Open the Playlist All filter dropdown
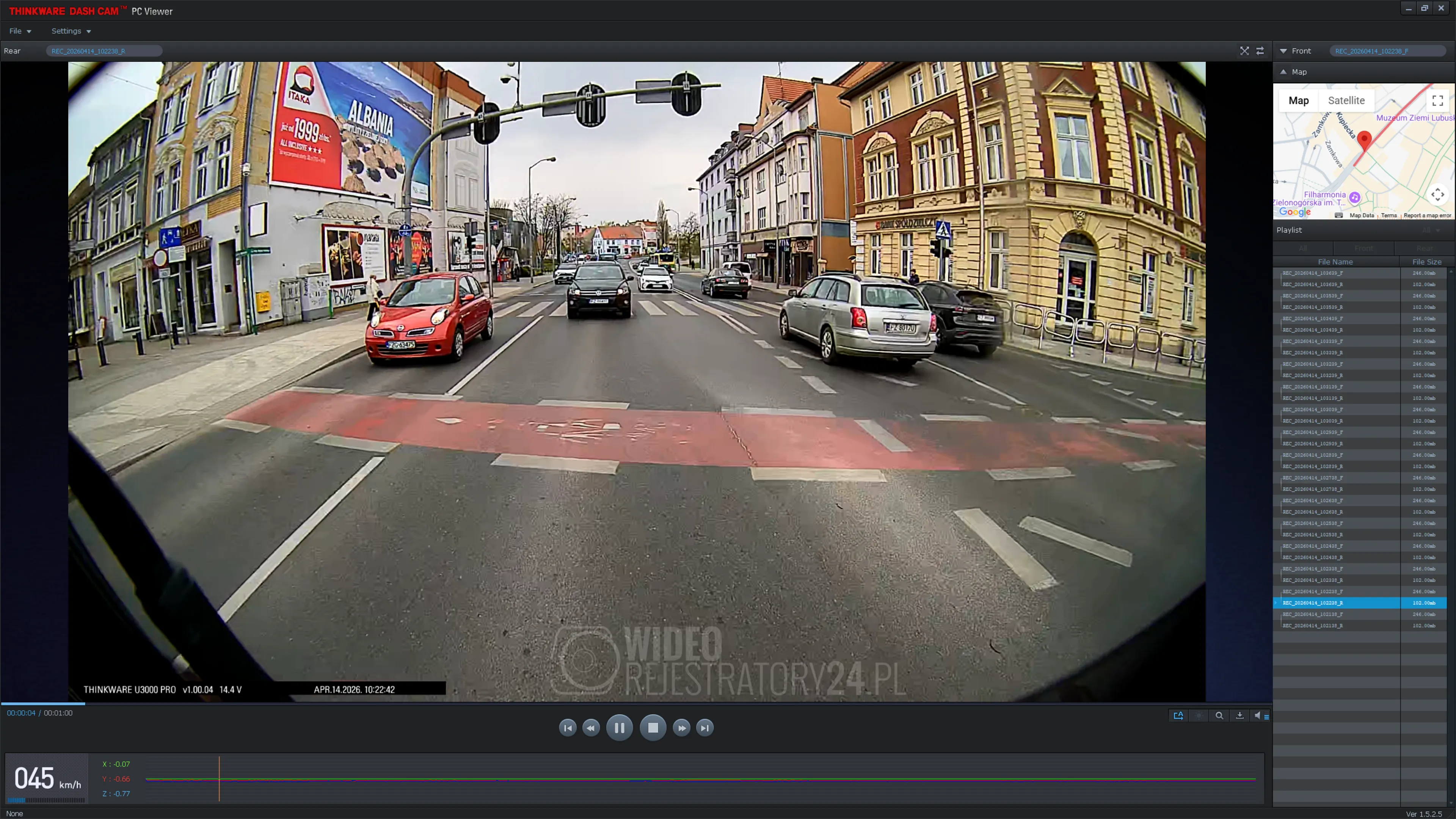The width and height of the screenshot is (1456, 819). pyautogui.click(x=1431, y=230)
